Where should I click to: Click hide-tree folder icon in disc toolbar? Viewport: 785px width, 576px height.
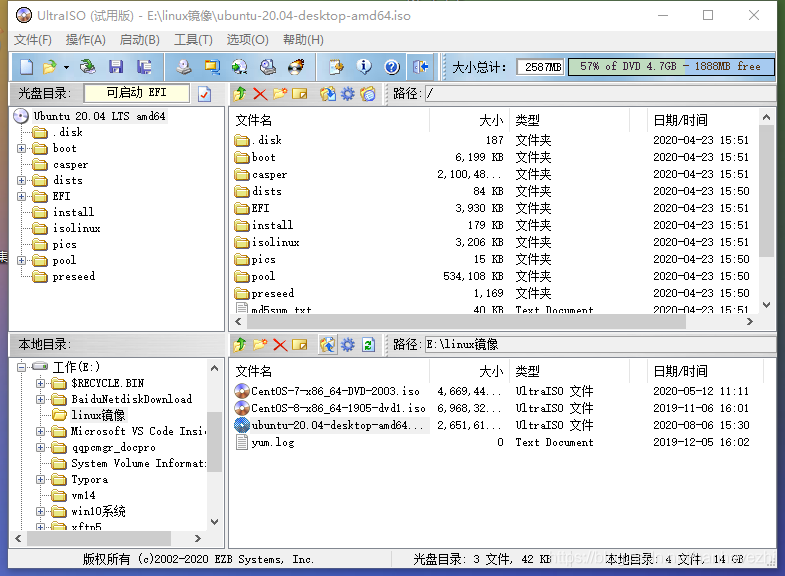point(368,94)
